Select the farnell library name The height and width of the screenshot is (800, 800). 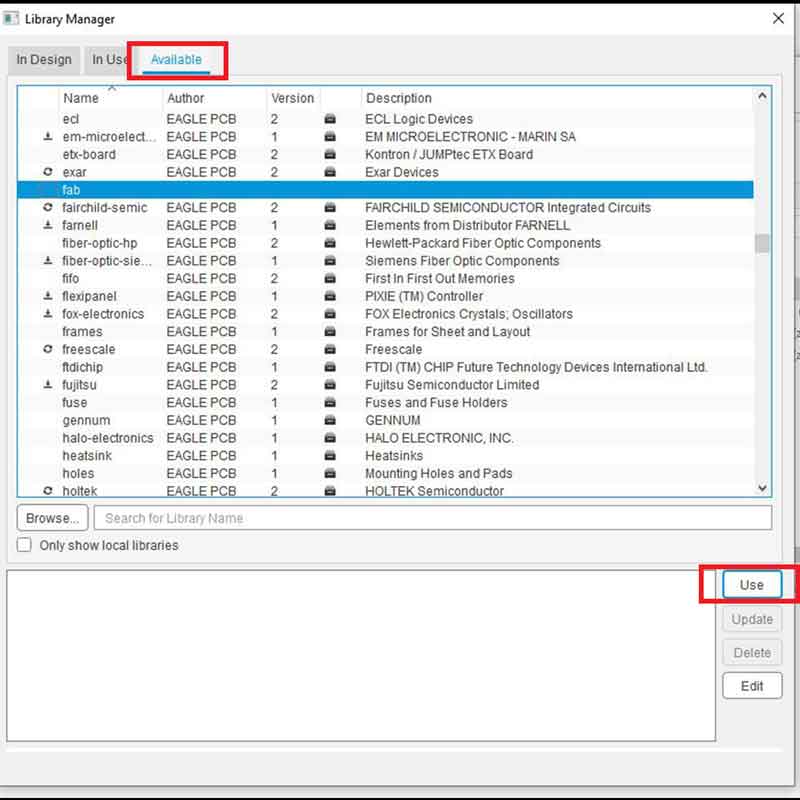pos(80,225)
